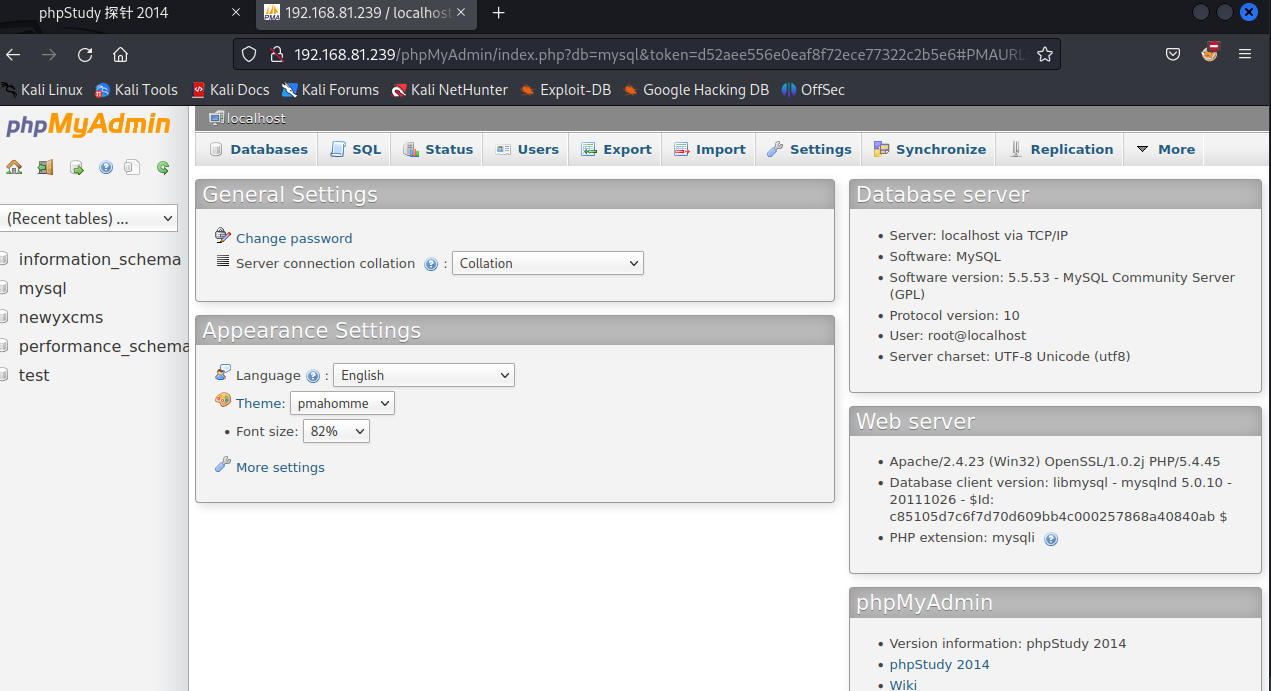Screen dimensions: 1271x691
Task: Open the Recent tables dropdown
Action: (90, 218)
